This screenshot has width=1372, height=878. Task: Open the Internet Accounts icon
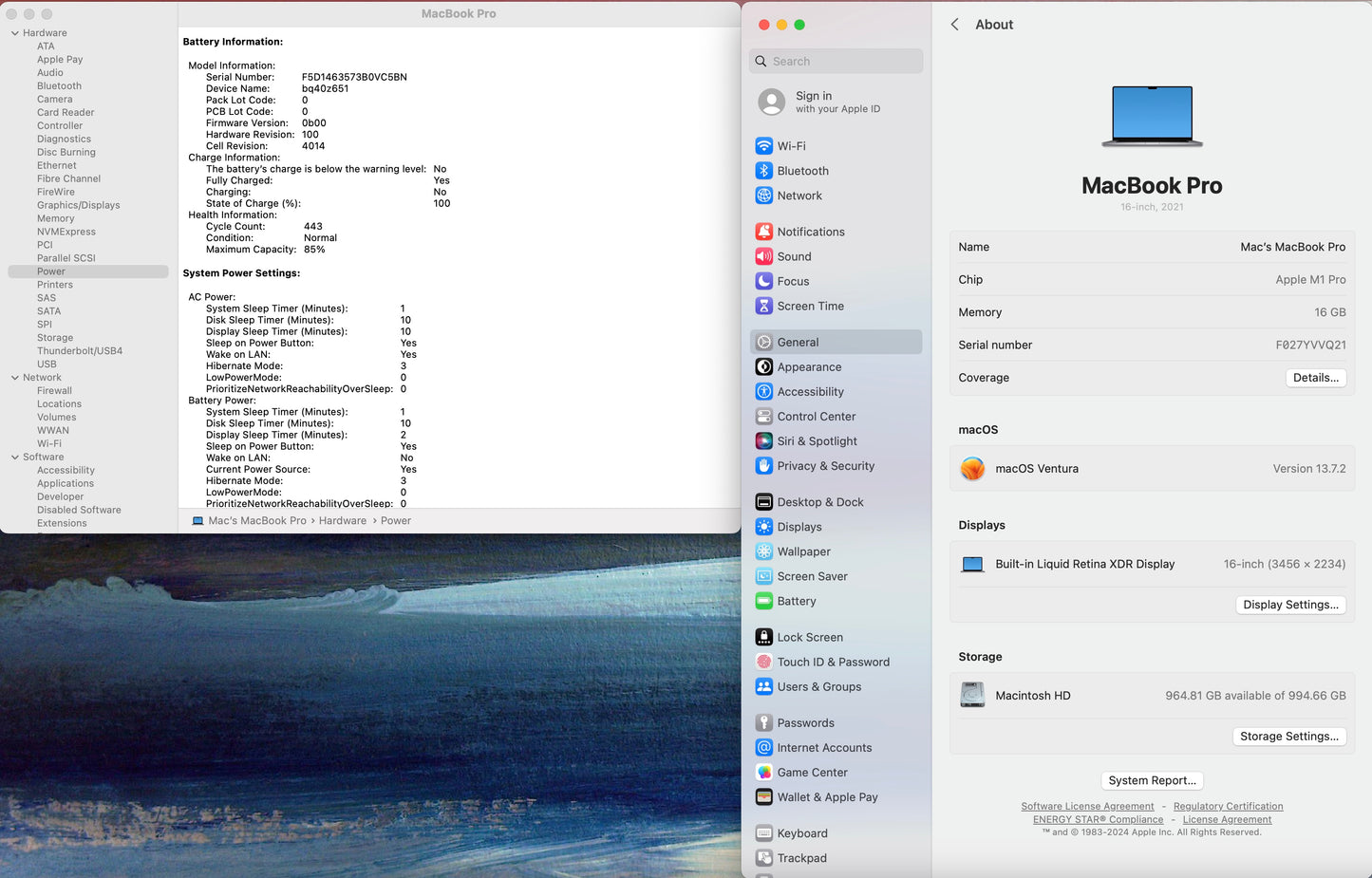tap(764, 747)
